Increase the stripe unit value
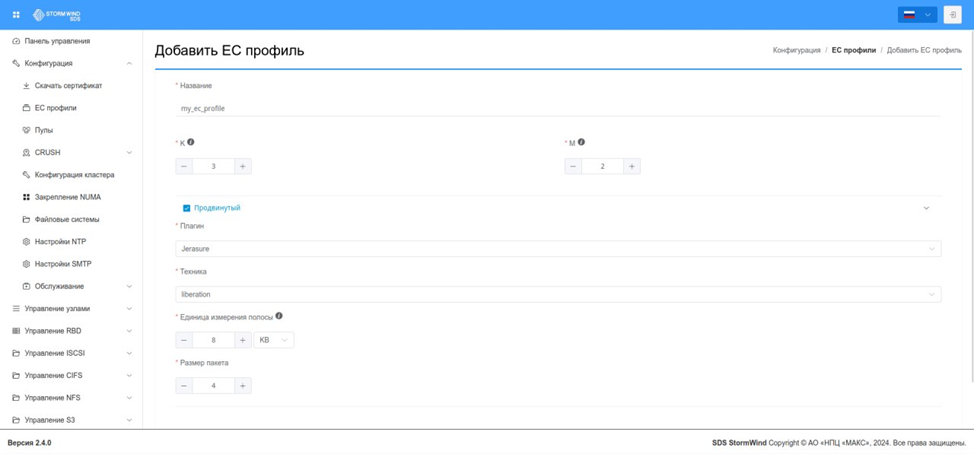974x454 pixels. (243, 340)
